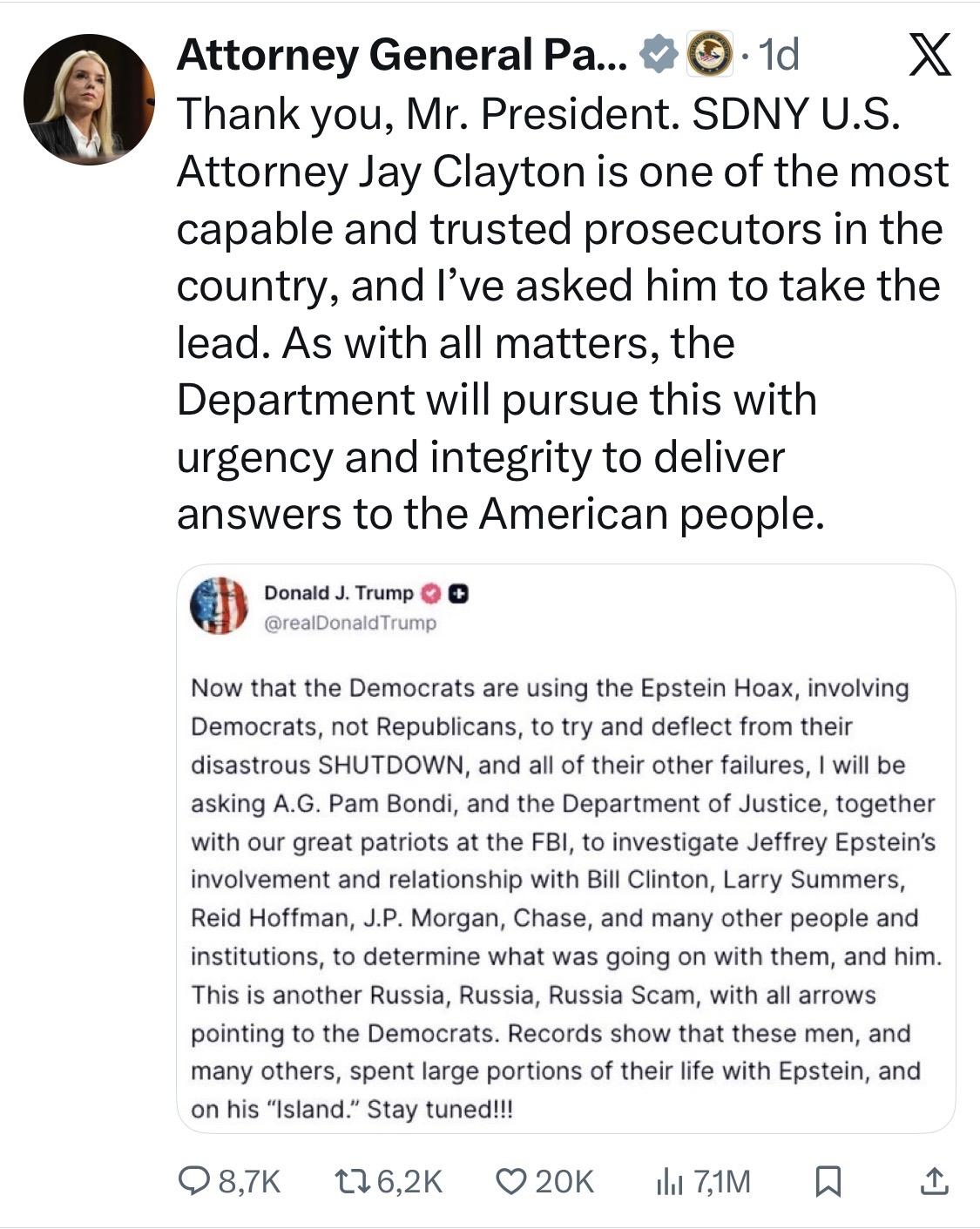Open the Jay Clayton post text

click(558, 314)
